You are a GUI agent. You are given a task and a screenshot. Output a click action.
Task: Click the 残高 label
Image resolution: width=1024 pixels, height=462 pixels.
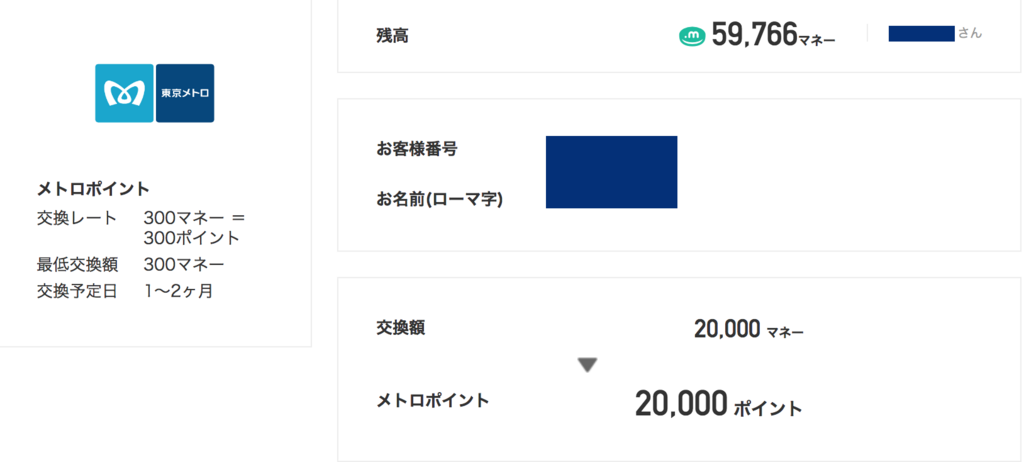coord(392,36)
